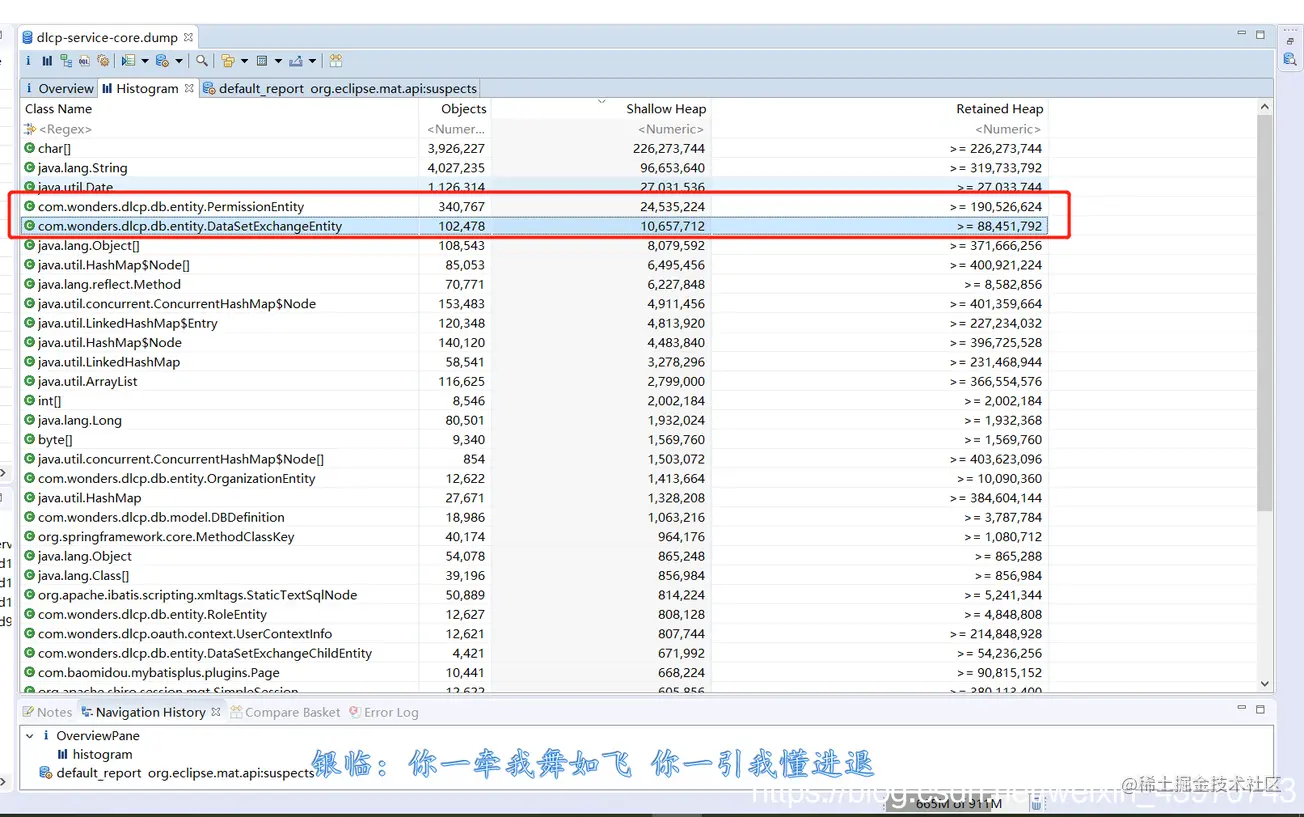This screenshot has height=817, width=1304.
Task: Click the Group result by icon
Action: pyautogui.click(x=228, y=61)
